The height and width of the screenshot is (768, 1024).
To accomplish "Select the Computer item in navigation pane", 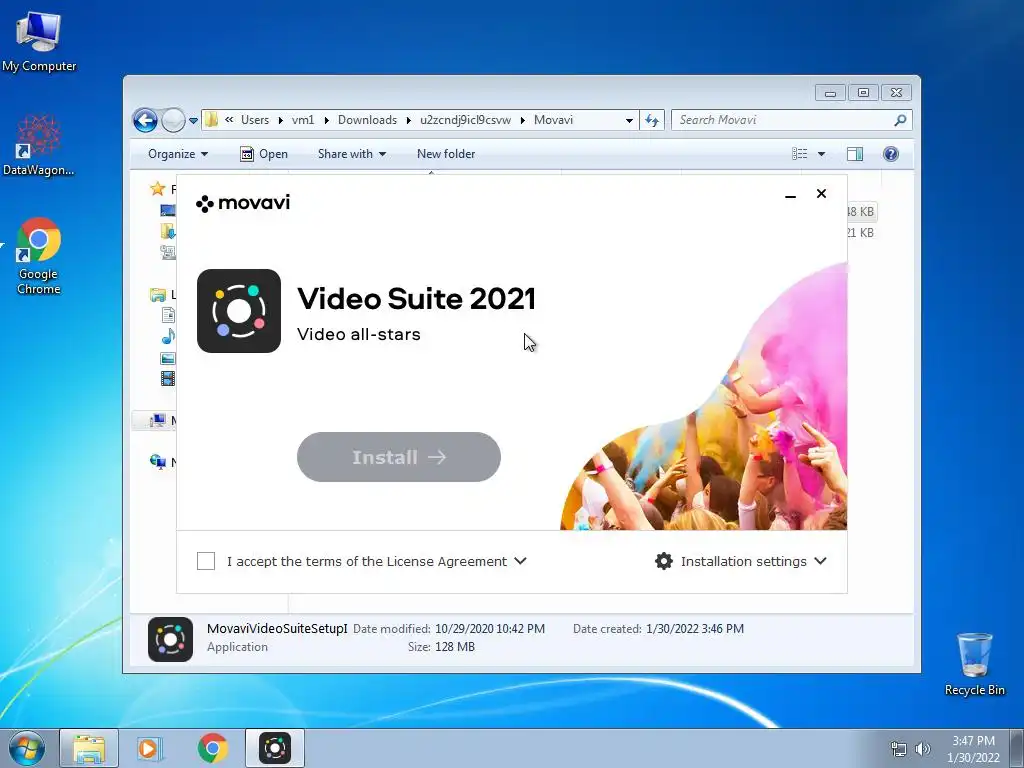I will [x=153, y=421].
